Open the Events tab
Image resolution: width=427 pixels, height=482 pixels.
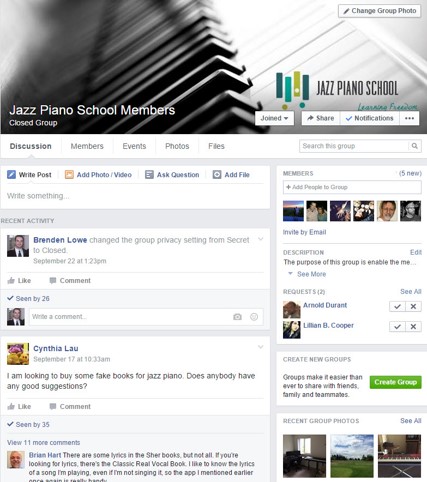tap(134, 146)
